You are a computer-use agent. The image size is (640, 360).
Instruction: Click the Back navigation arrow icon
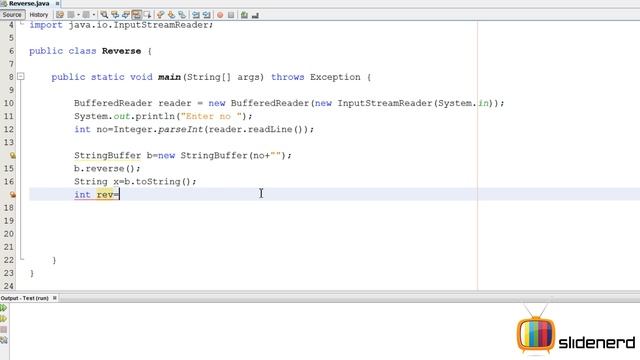(71, 15)
